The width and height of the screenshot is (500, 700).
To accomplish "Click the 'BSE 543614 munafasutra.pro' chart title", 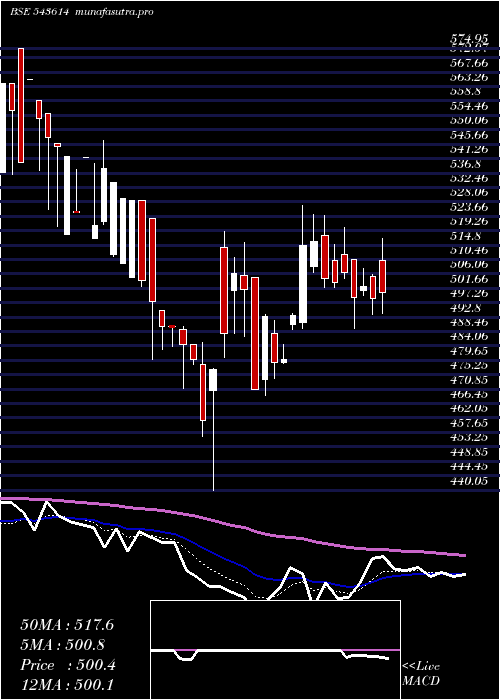I will (82, 12).
